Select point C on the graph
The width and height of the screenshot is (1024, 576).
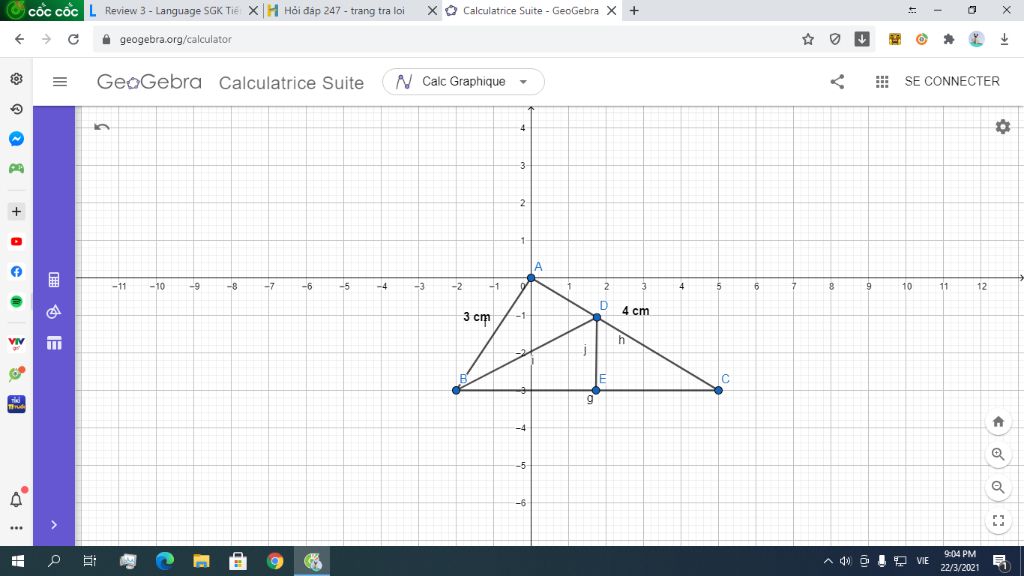pos(718,391)
